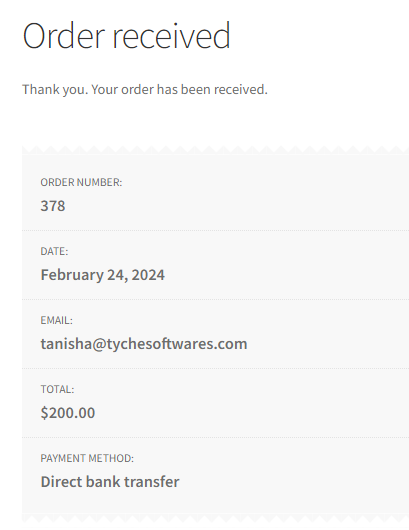The width and height of the screenshot is (409, 530).
Task: Select the thank you confirmation message
Action: point(145,90)
